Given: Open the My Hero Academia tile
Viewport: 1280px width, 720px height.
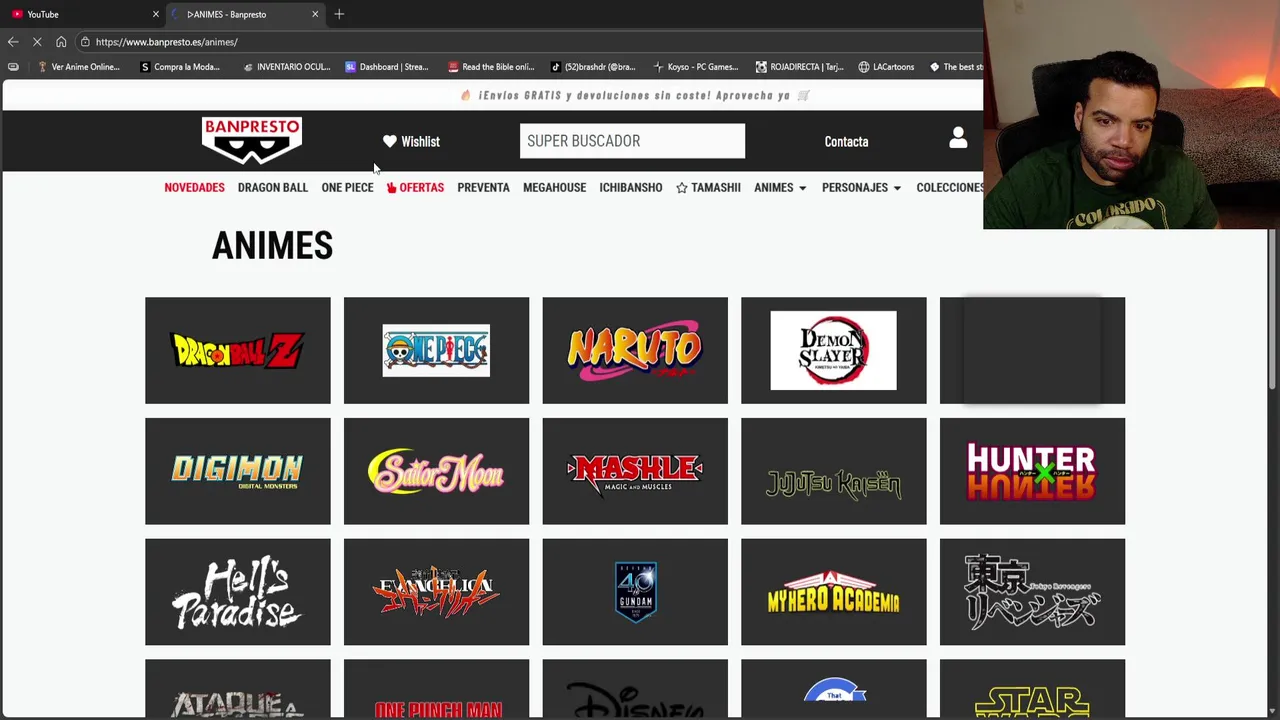Looking at the screenshot, I should (x=834, y=592).
